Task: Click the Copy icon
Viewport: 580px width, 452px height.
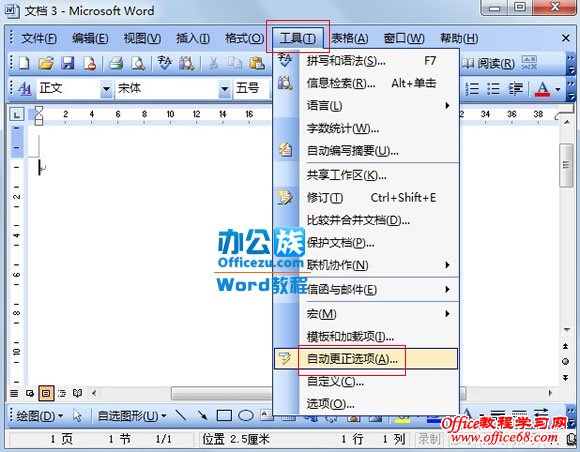Action: 235,63
